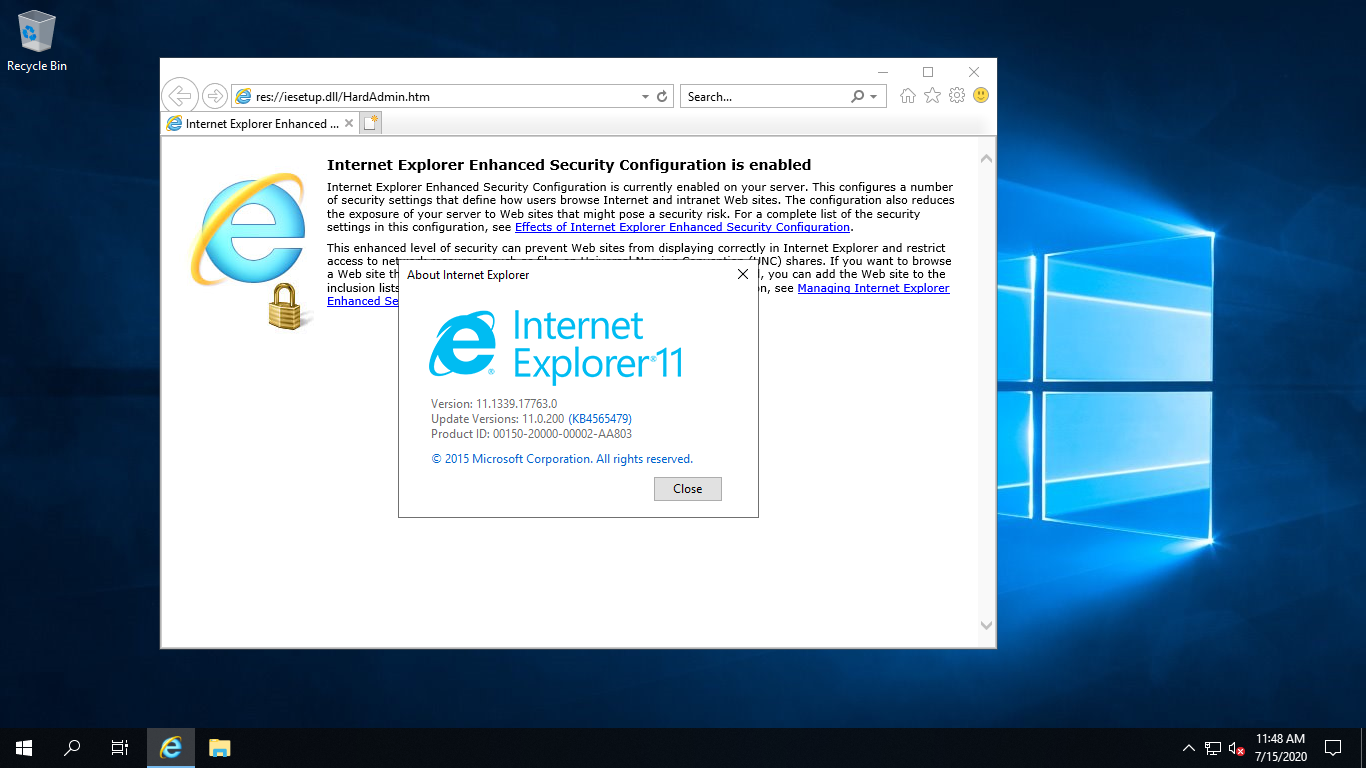
Task: Open Effects of Internet Explorer Enhanced Security Configuration link
Action: pos(682,227)
